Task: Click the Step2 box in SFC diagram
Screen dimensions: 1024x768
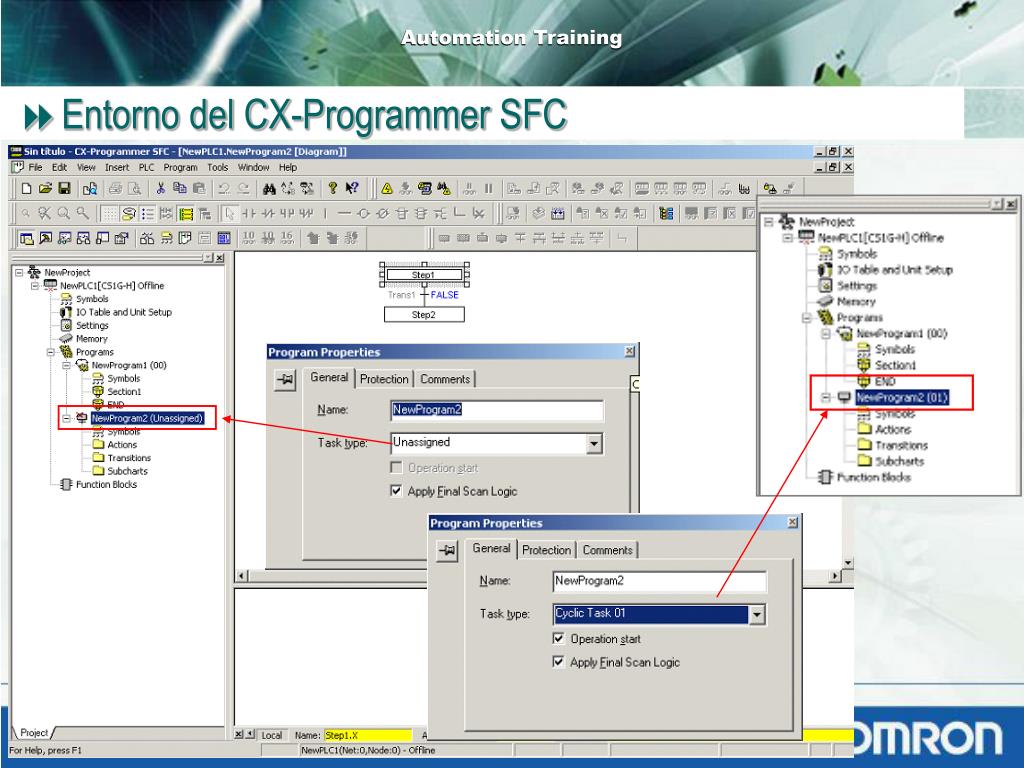Action: (424, 315)
